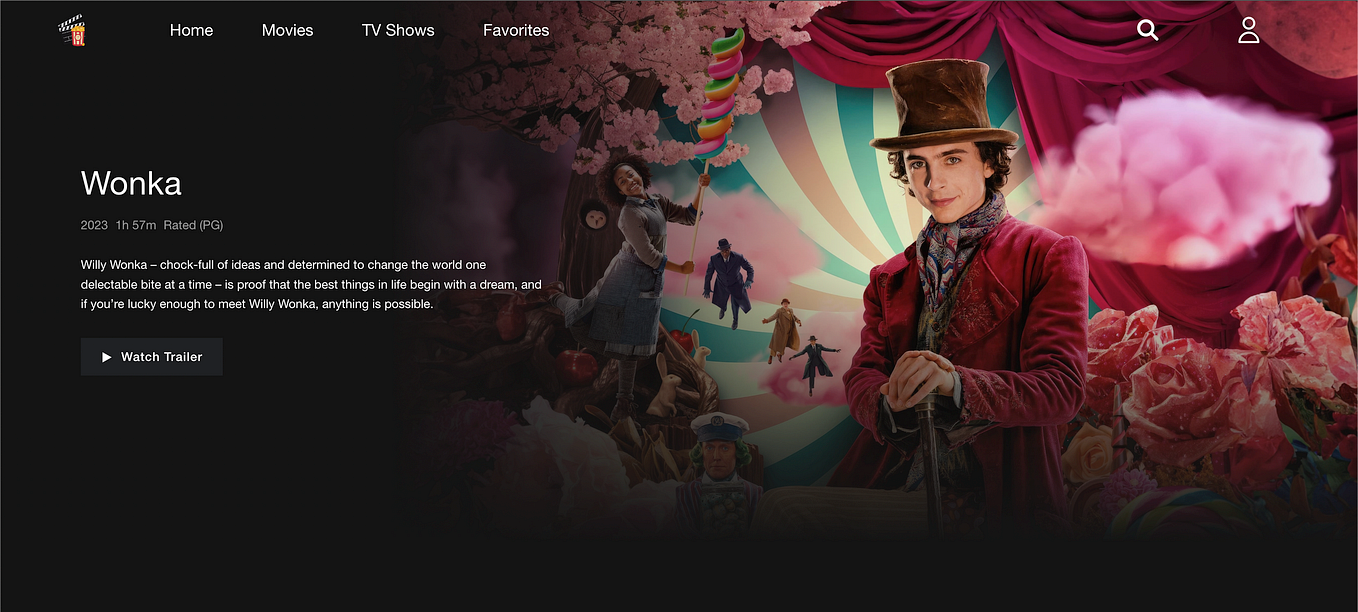
Task: Open the Movies section
Action: (287, 30)
